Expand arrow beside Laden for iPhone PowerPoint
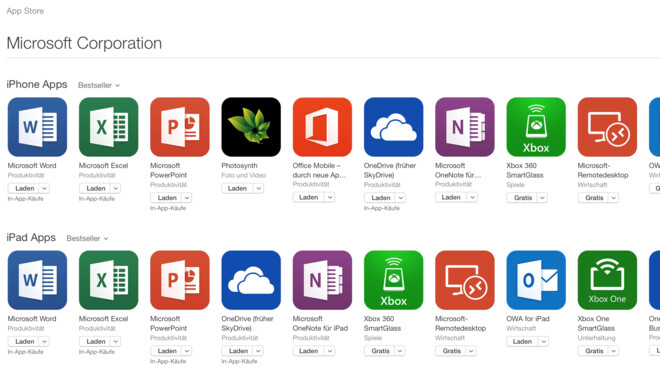This screenshot has height=390, width=660. 187,198
